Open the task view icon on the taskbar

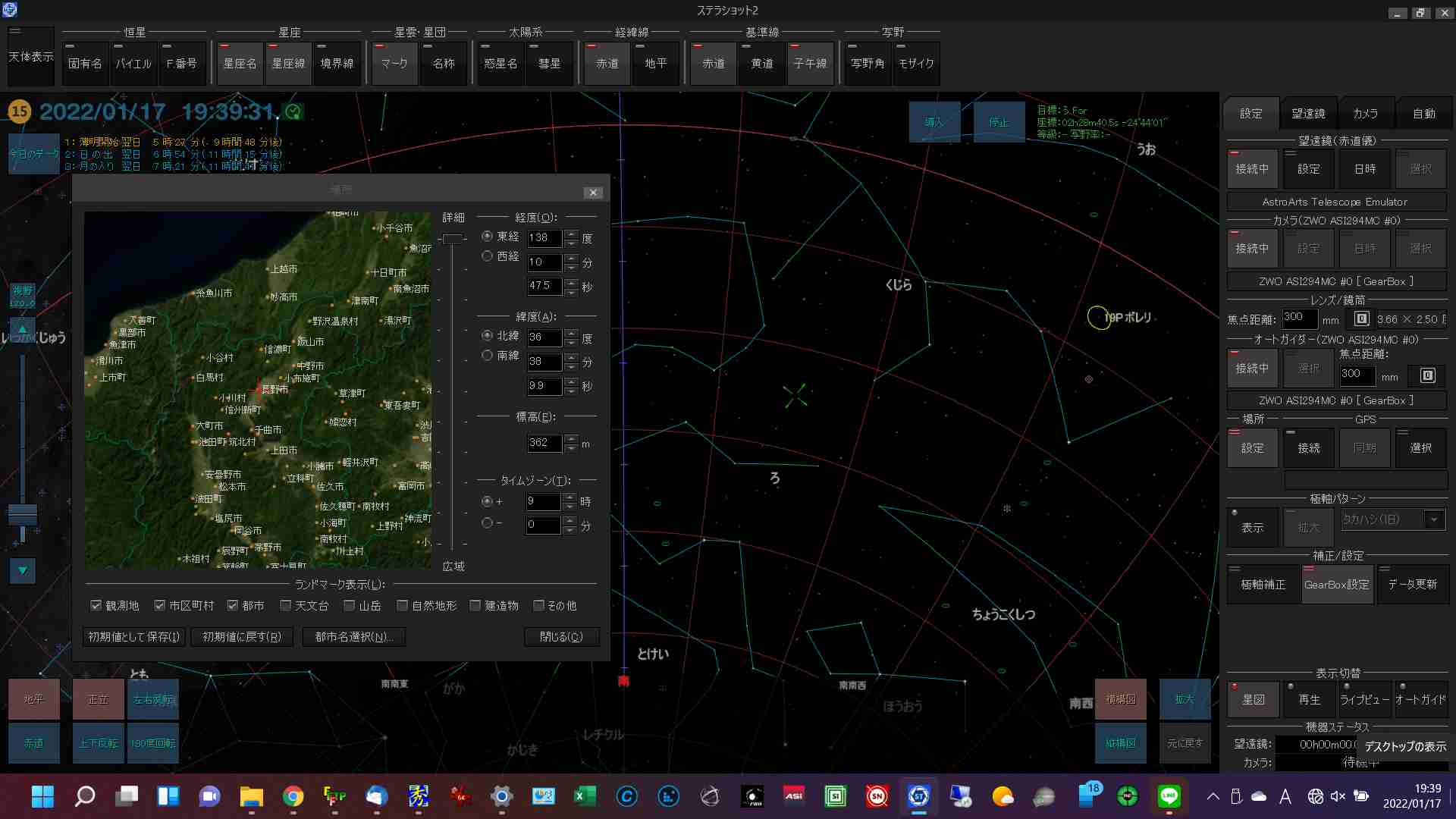coord(126,796)
